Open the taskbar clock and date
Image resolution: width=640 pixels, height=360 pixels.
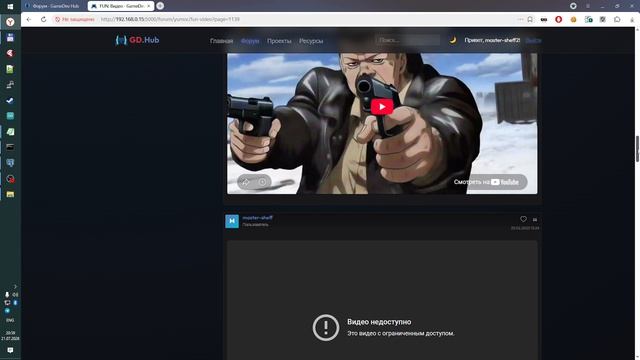(x=10, y=336)
